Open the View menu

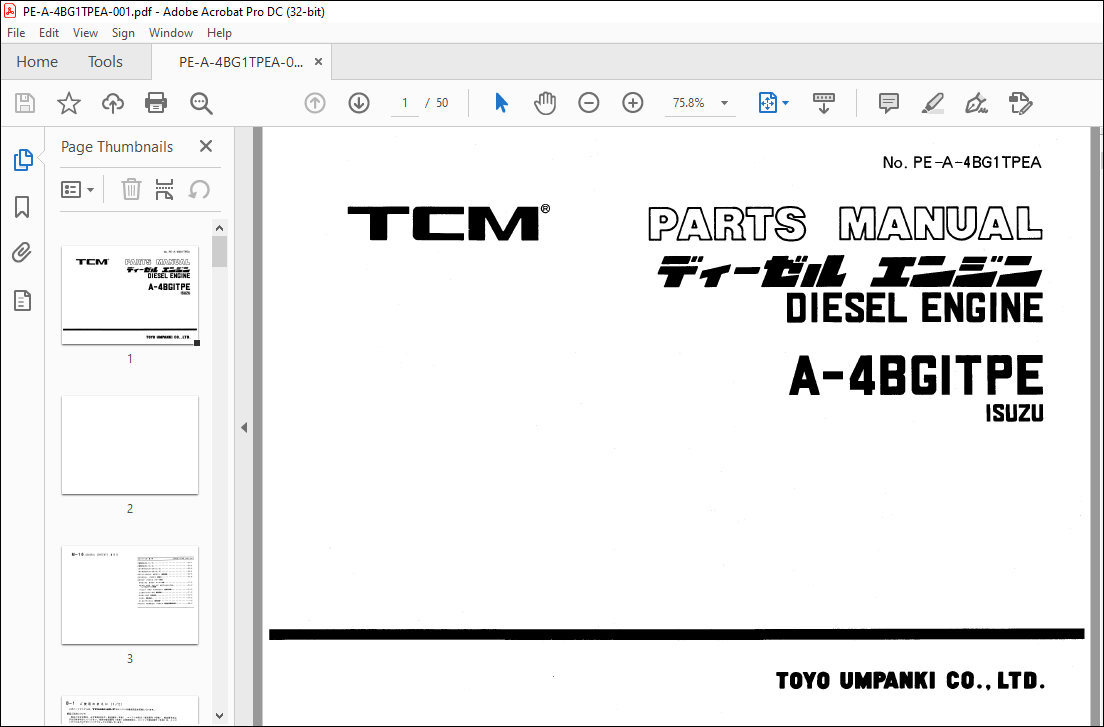pos(85,33)
